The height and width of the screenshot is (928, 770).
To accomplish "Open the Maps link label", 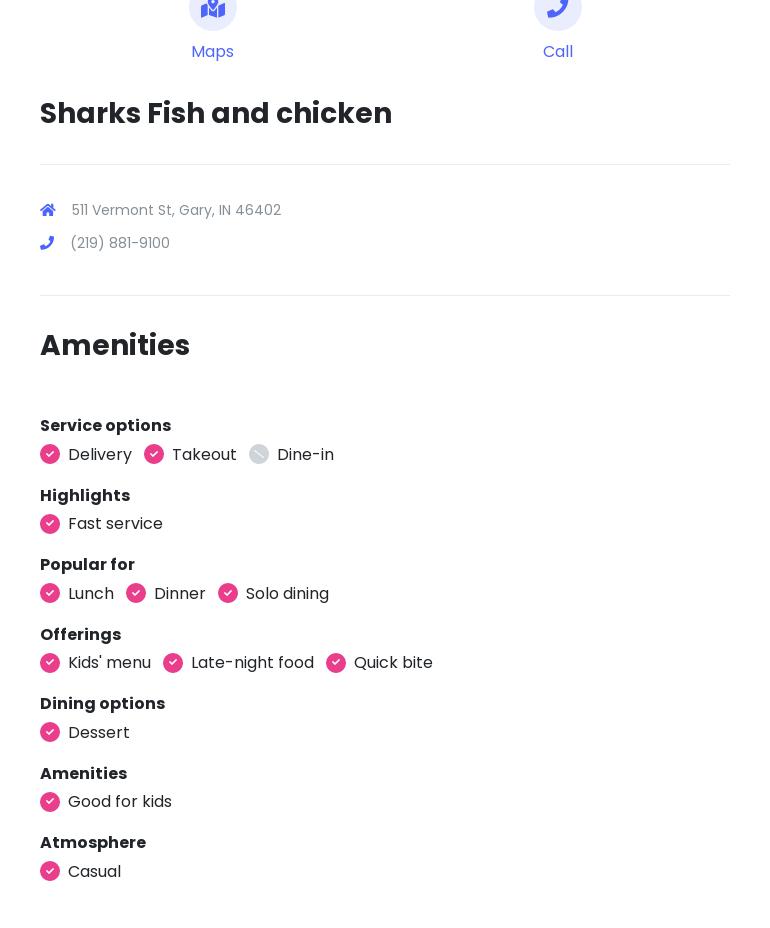I will pos(213,52).
